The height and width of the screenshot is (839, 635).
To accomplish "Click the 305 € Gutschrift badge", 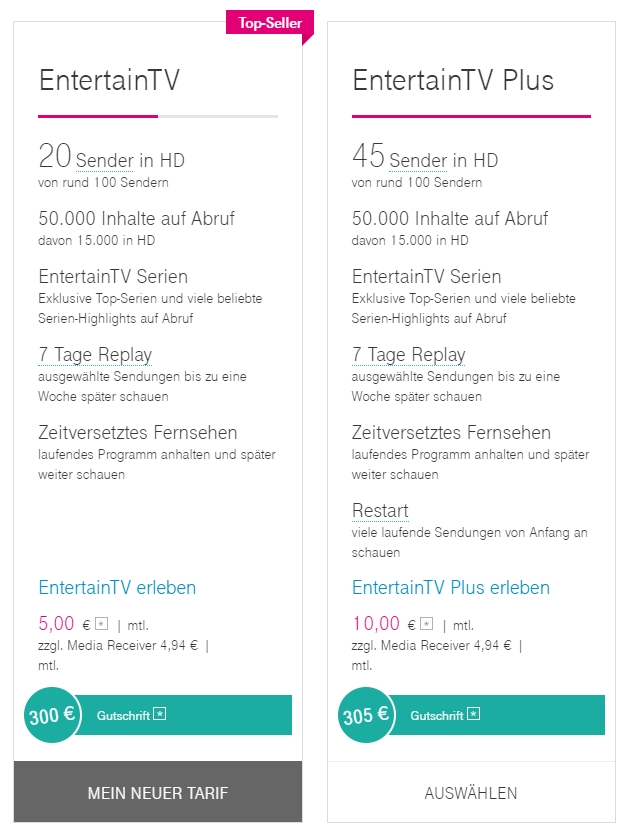I will pos(365,714).
